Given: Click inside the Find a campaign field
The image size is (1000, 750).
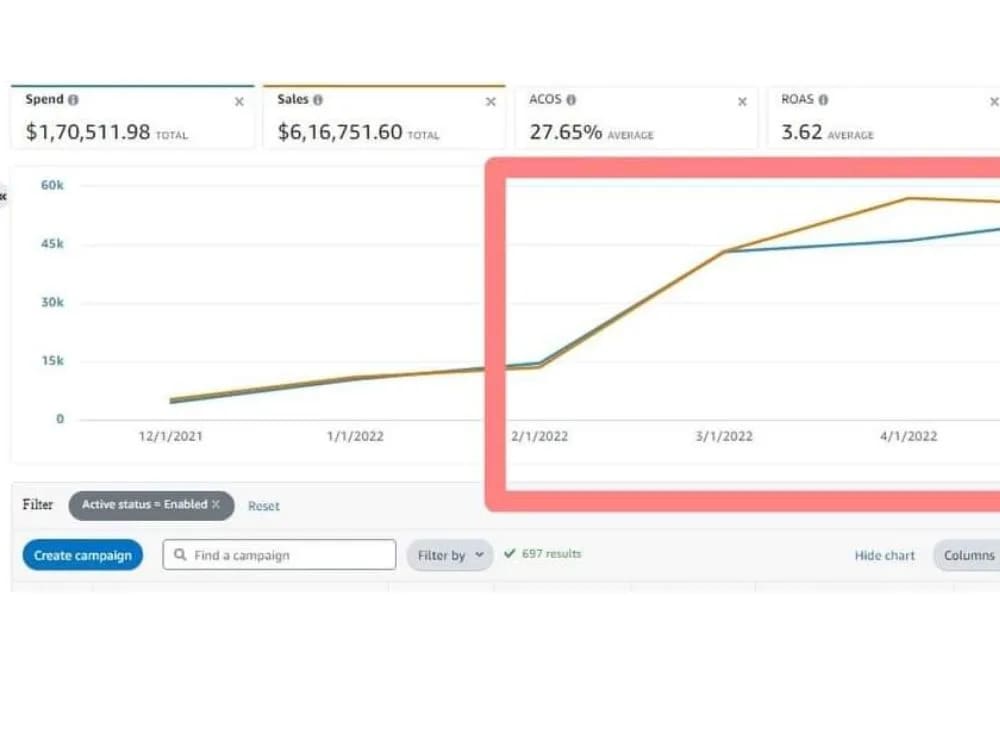Looking at the screenshot, I should 280,554.
